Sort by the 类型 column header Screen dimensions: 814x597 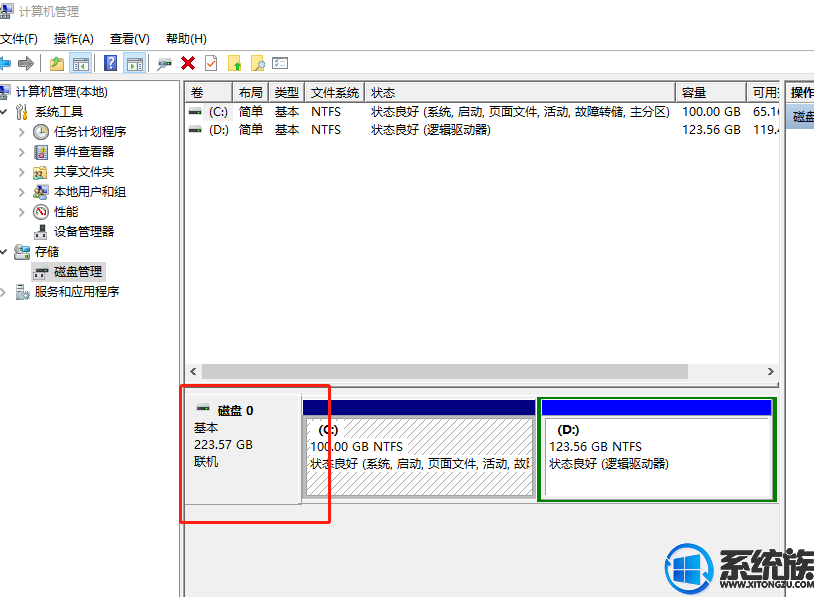pos(287,93)
